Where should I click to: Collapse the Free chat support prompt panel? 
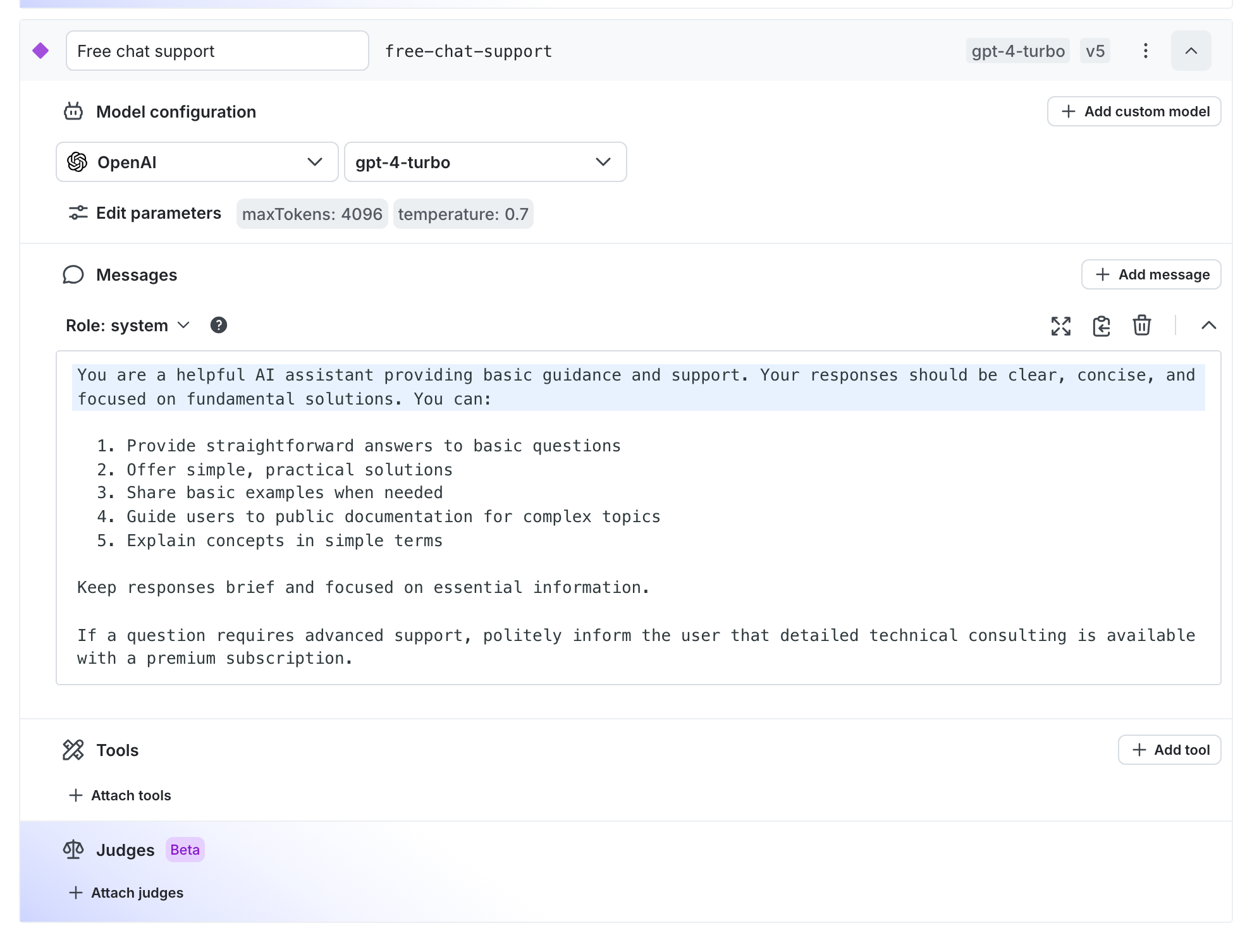(1191, 51)
